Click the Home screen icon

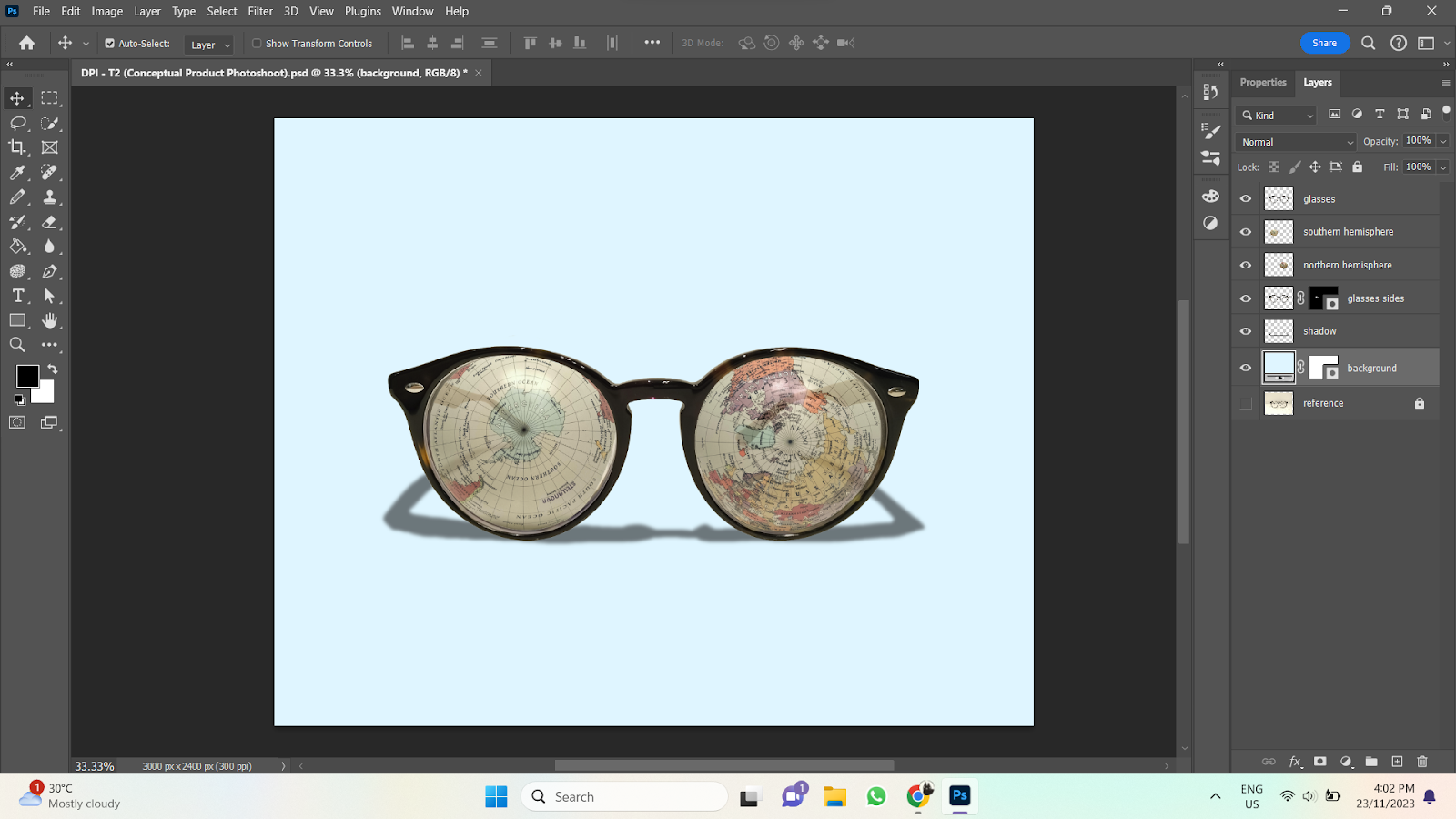pos(27,43)
